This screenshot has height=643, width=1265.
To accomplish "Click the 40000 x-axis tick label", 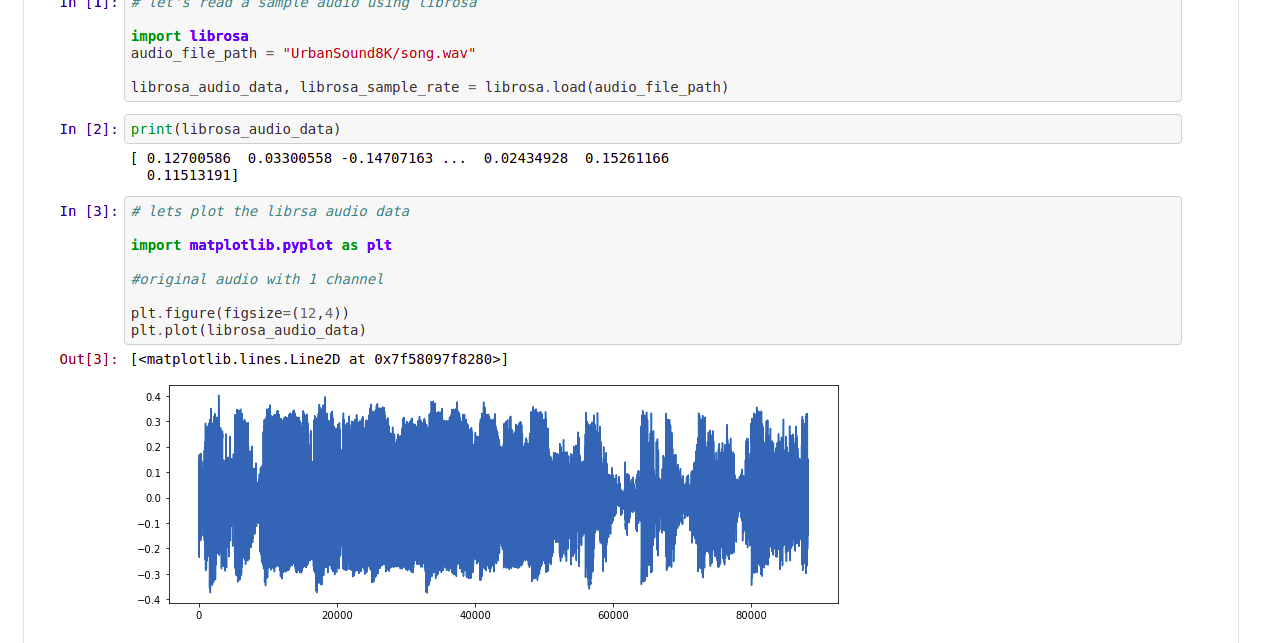I will point(476,615).
